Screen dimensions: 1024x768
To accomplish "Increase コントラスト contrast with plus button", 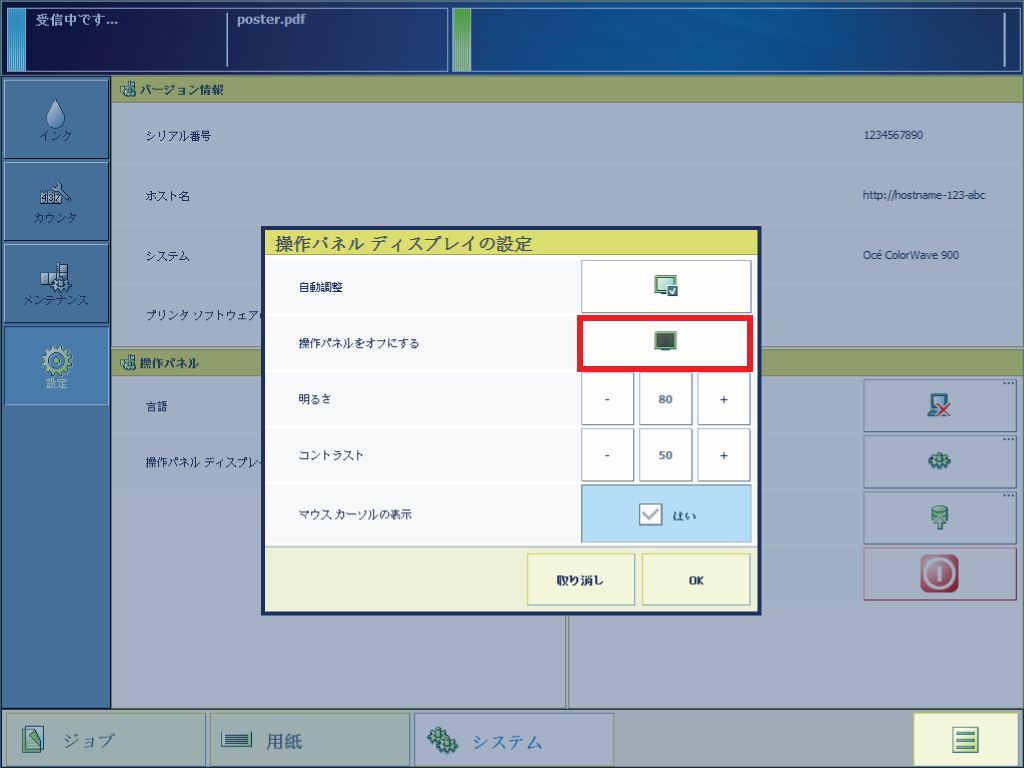I will coord(724,455).
